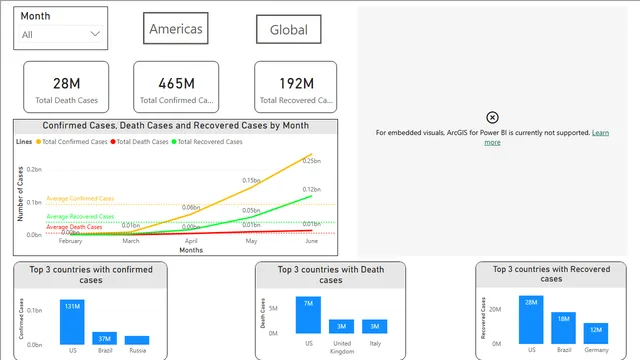Click the April axis label
Viewport: 640px width, 360px height.
tap(191, 241)
